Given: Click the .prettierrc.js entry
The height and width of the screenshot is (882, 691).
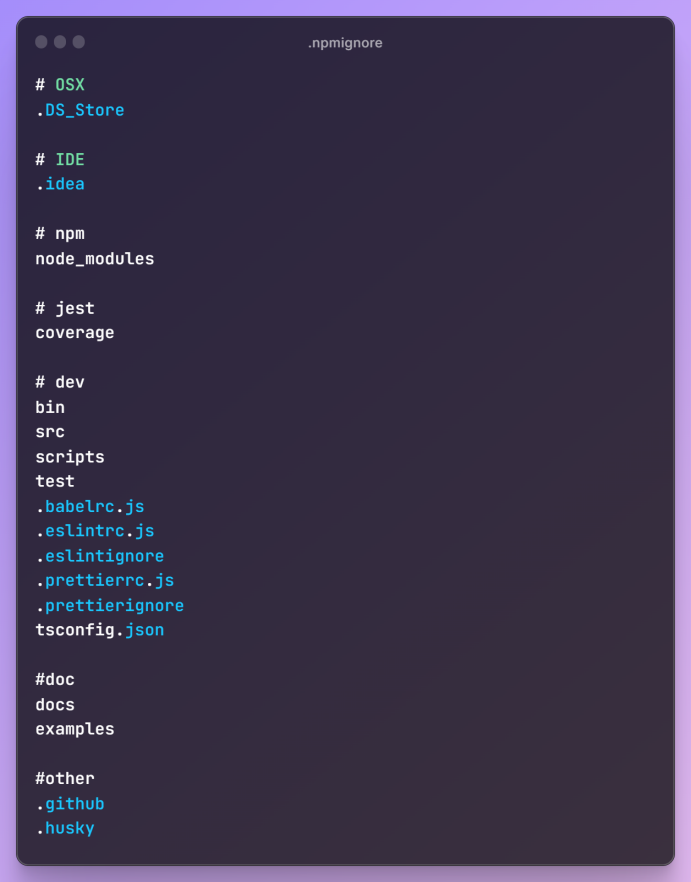Looking at the screenshot, I should [x=105, y=581].
